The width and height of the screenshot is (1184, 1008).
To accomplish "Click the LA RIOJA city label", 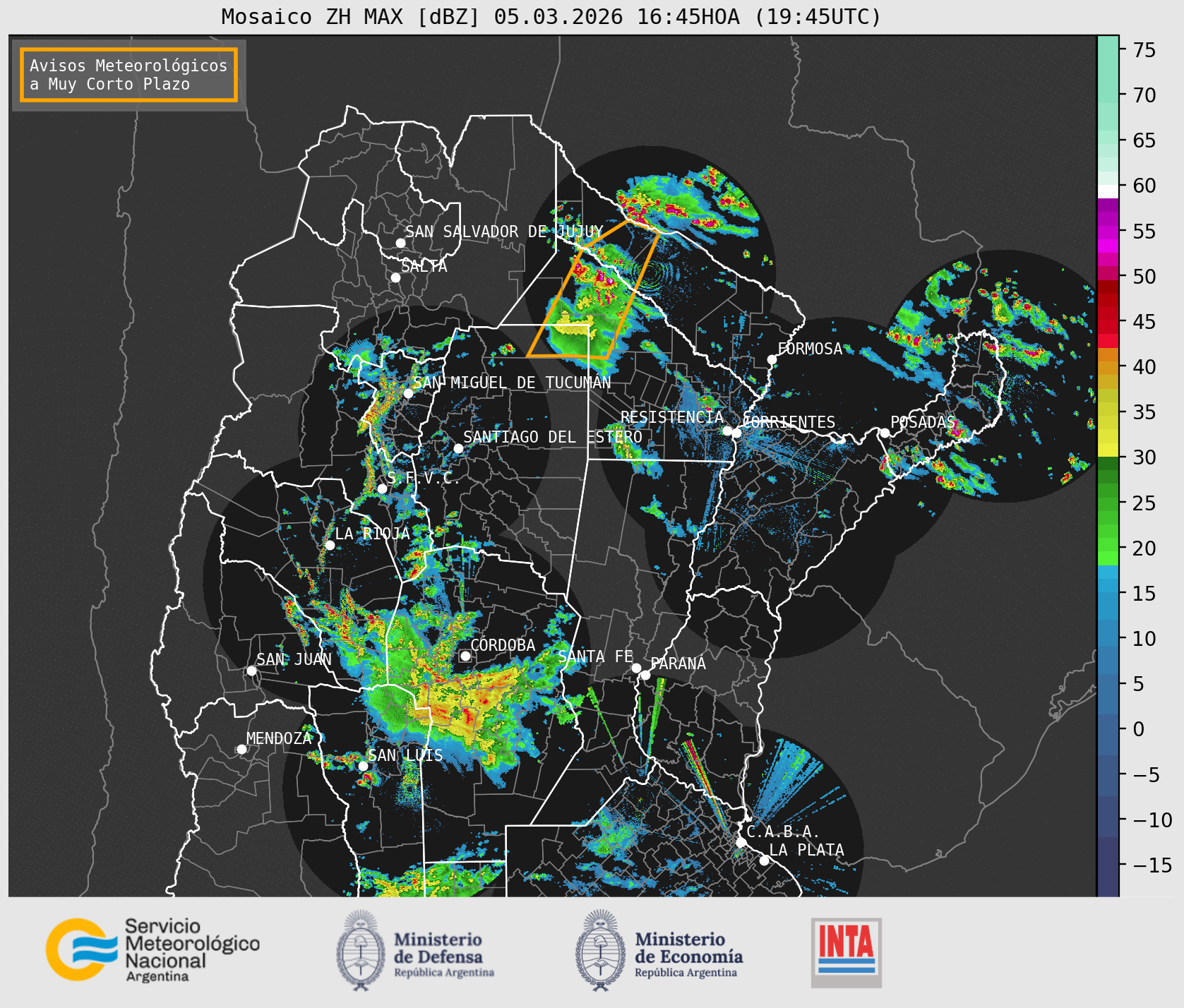I will 372,534.
